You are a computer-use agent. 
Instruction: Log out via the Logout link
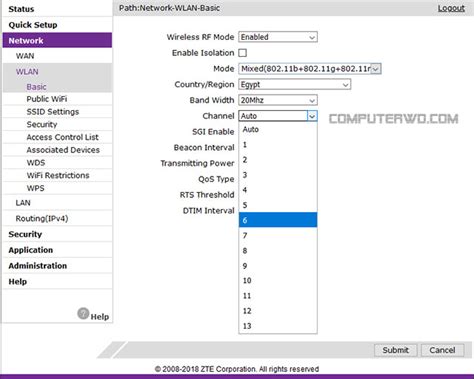pos(451,8)
